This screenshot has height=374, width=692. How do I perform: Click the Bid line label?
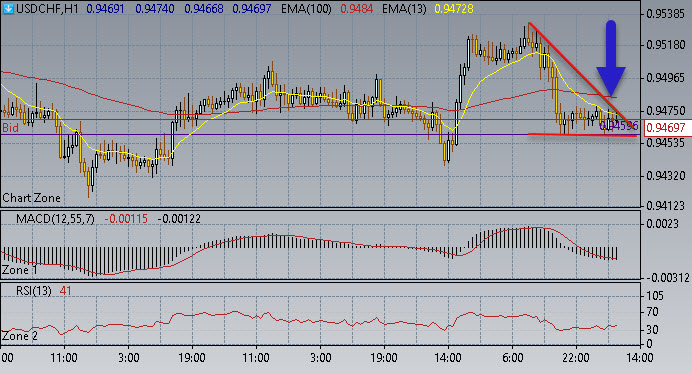coord(10,128)
